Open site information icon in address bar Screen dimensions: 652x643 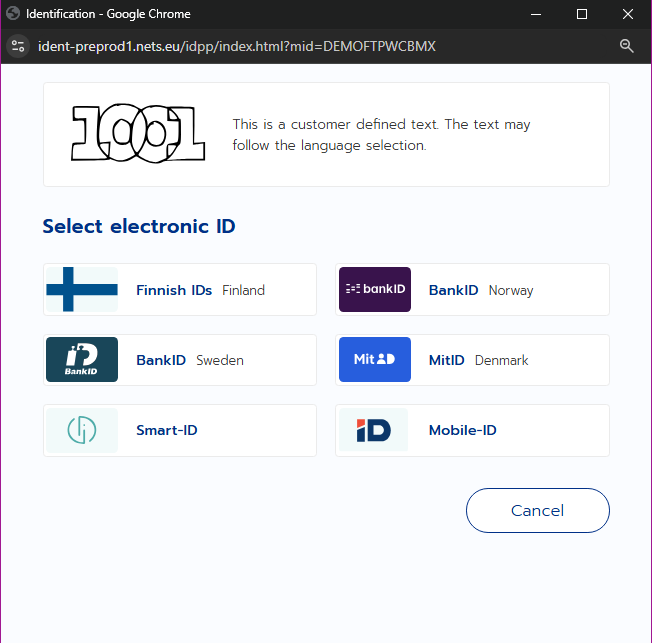click(18, 46)
